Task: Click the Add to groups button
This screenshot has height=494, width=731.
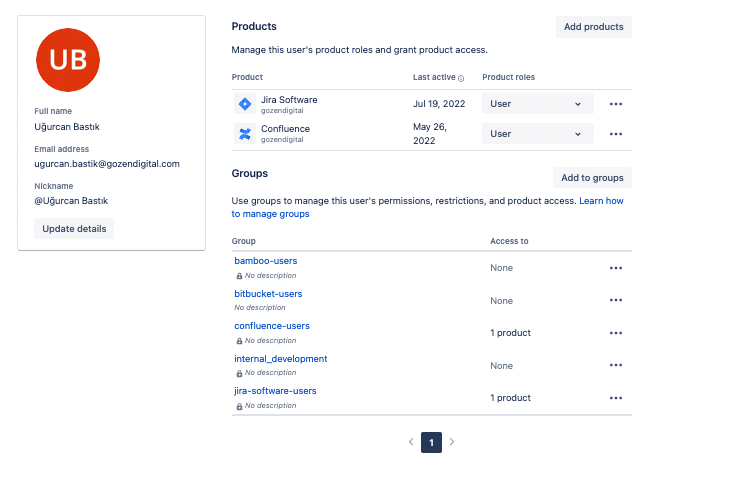Action: (592, 178)
